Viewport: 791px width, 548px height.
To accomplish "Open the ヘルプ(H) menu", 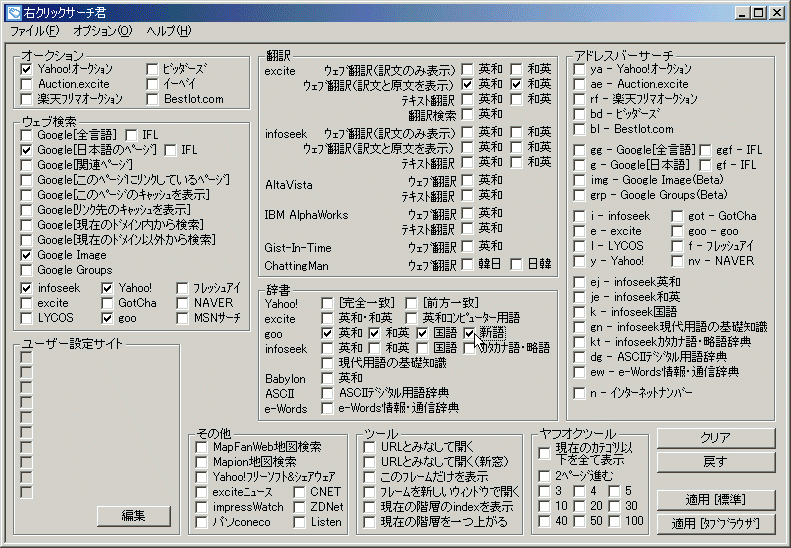I will coord(169,31).
